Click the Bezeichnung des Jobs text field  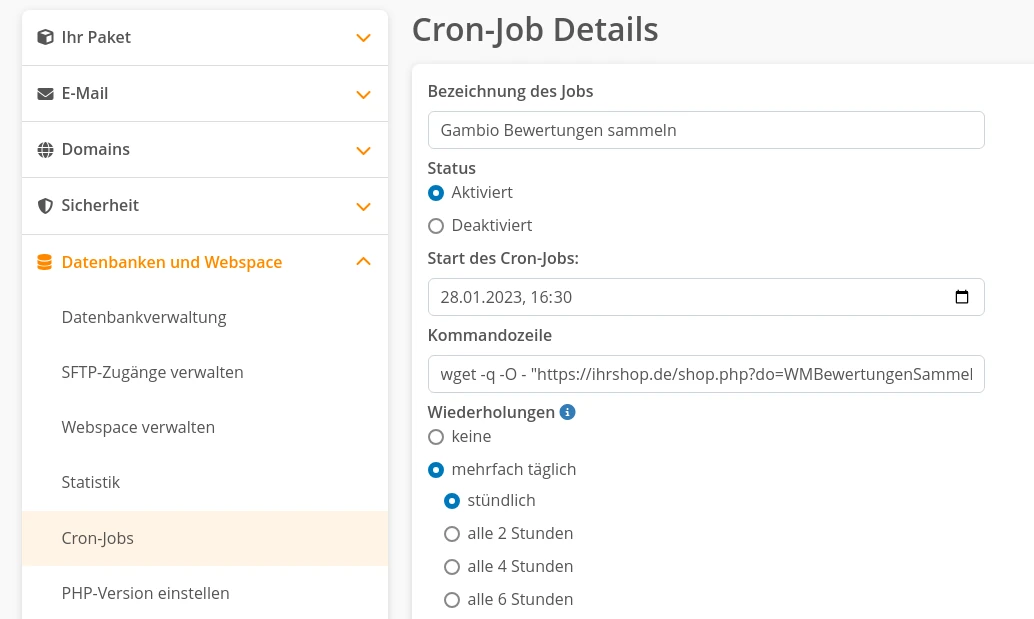coord(705,130)
